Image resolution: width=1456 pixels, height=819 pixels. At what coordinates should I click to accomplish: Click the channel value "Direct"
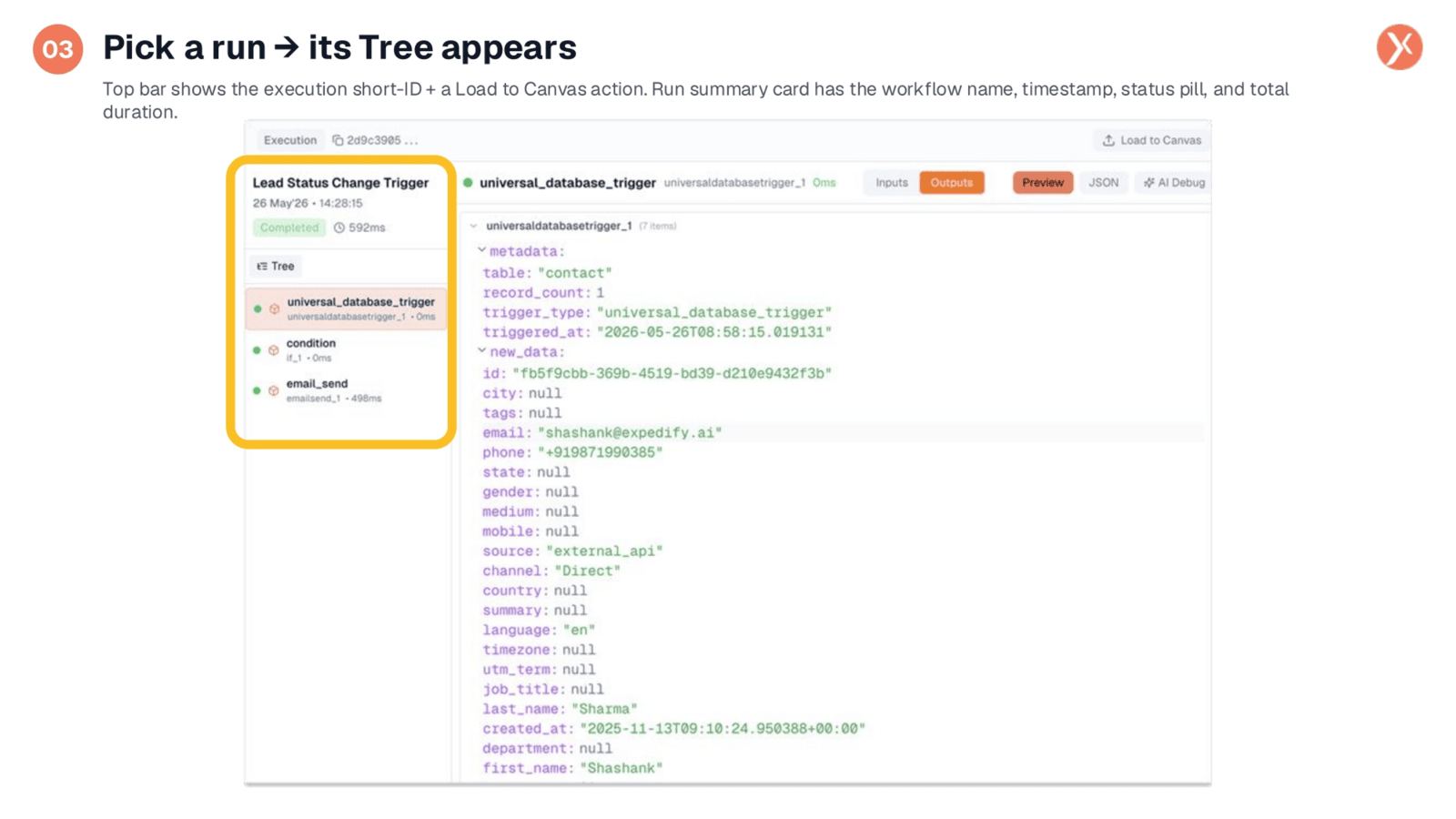tap(587, 571)
